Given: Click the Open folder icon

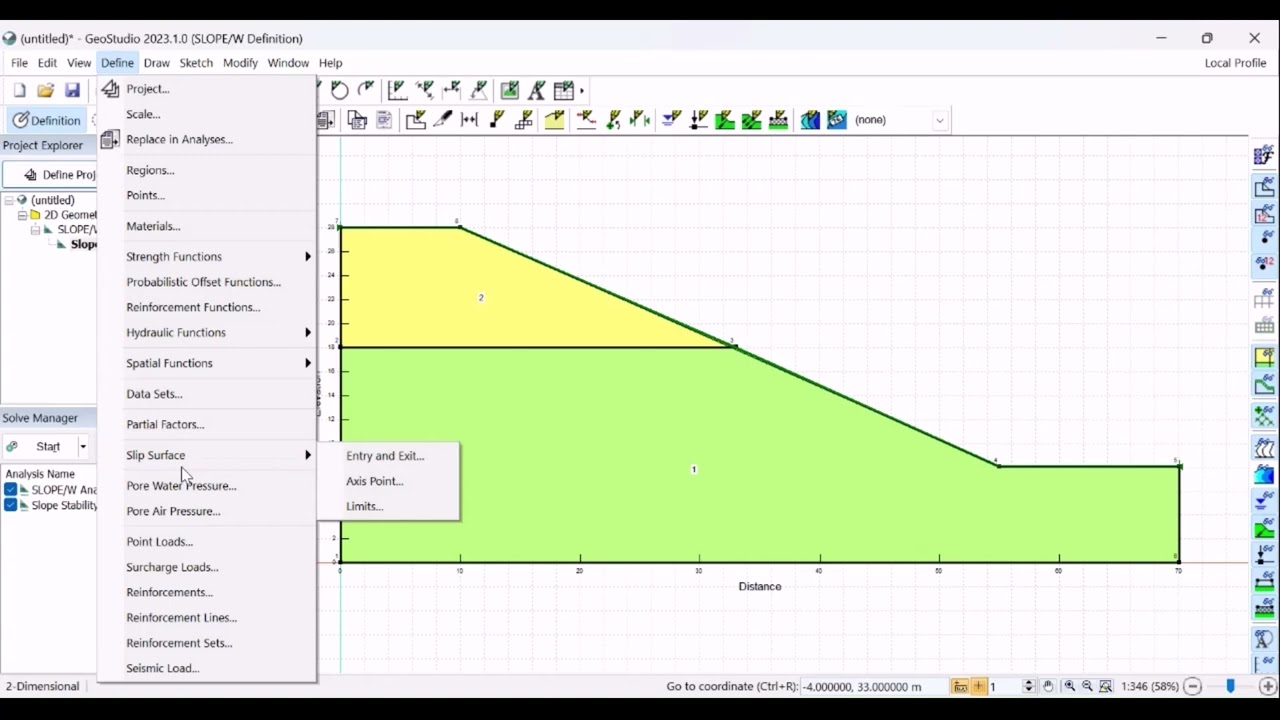Looking at the screenshot, I should pos(45,90).
